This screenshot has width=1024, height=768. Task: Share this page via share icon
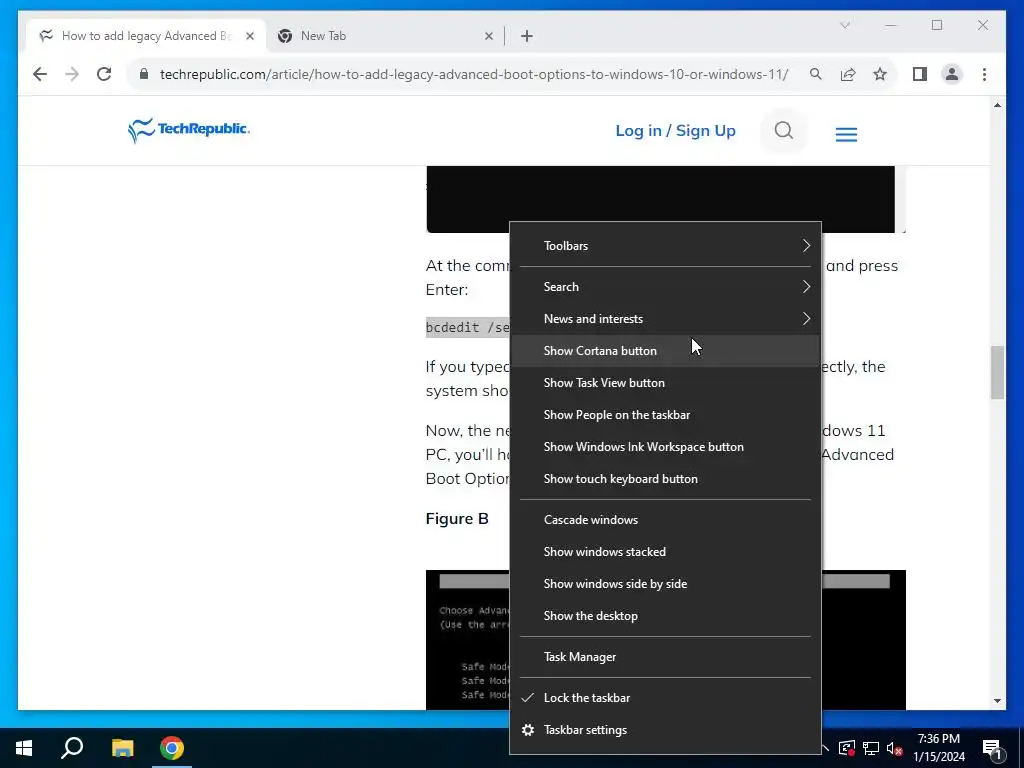click(x=848, y=74)
